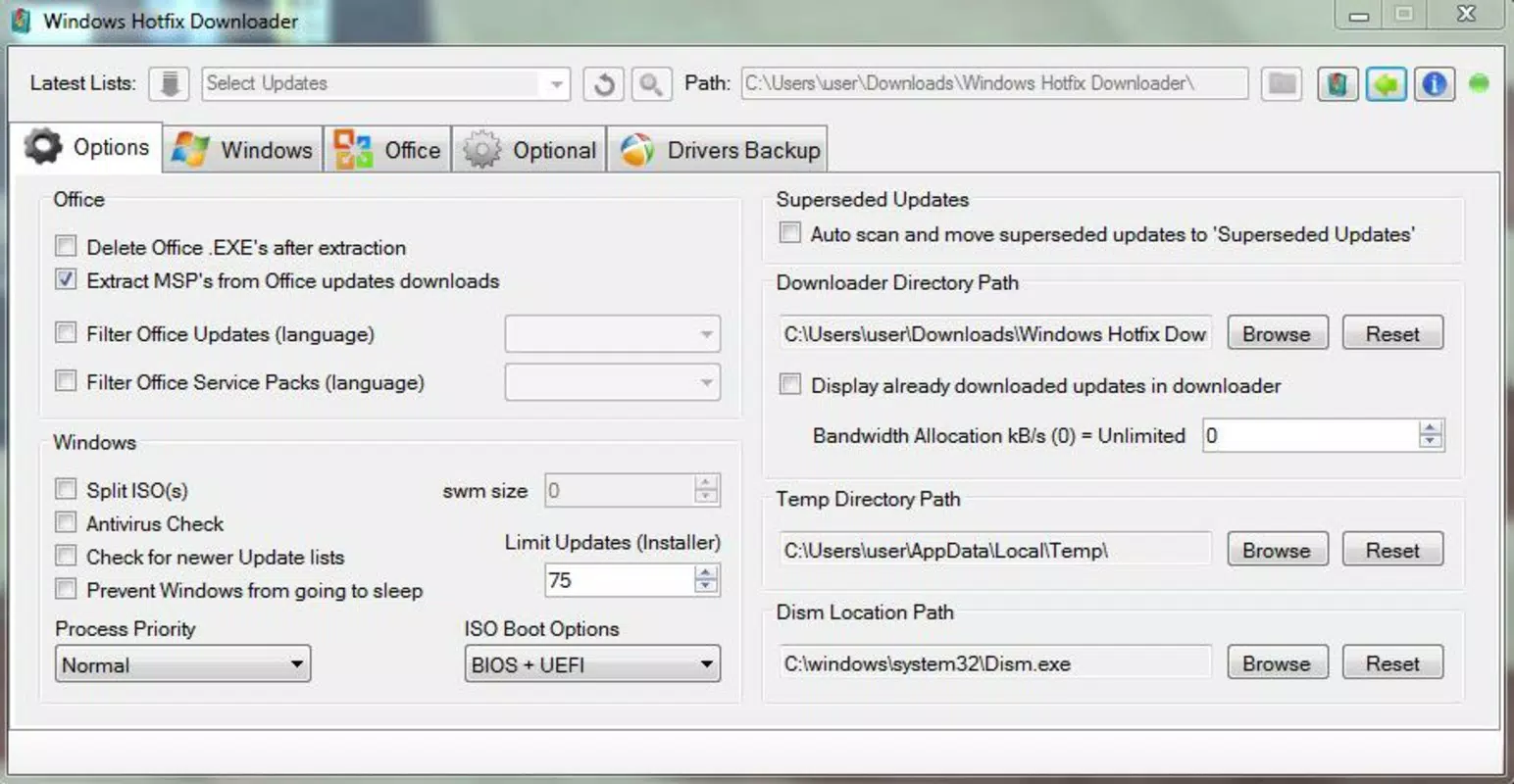Expand the ISO Boot Options dropdown
Viewport: 1514px width, 784px height.
pos(592,663)
